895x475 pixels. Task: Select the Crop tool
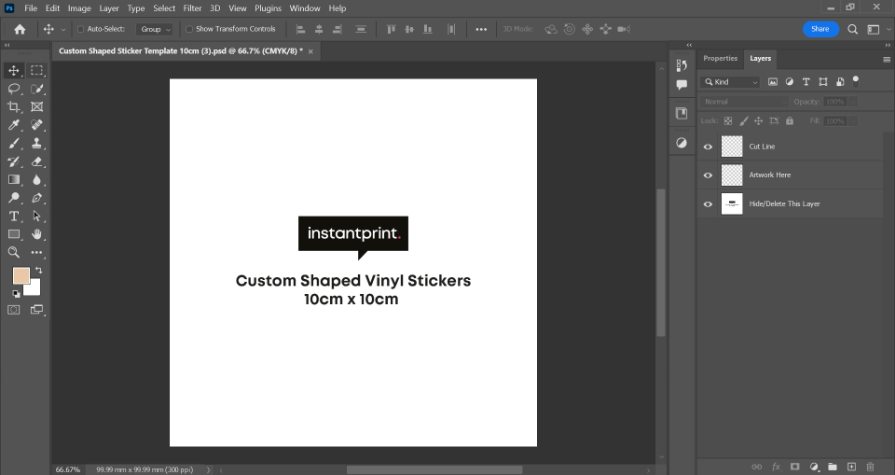tap(14, 107)
